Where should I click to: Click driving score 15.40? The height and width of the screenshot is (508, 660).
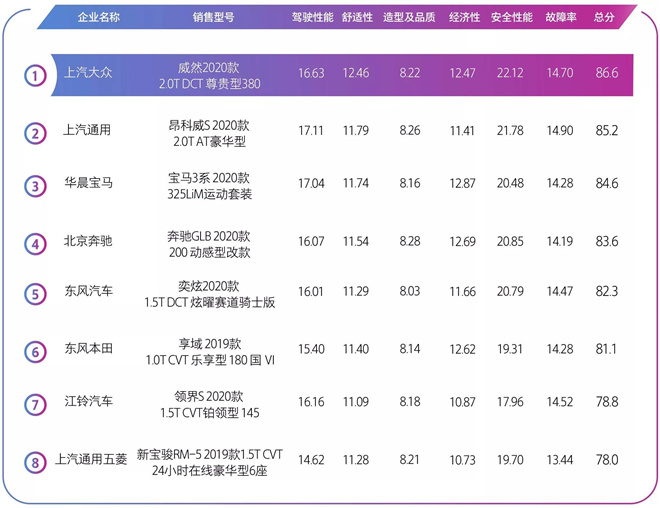tap(311, 349)
